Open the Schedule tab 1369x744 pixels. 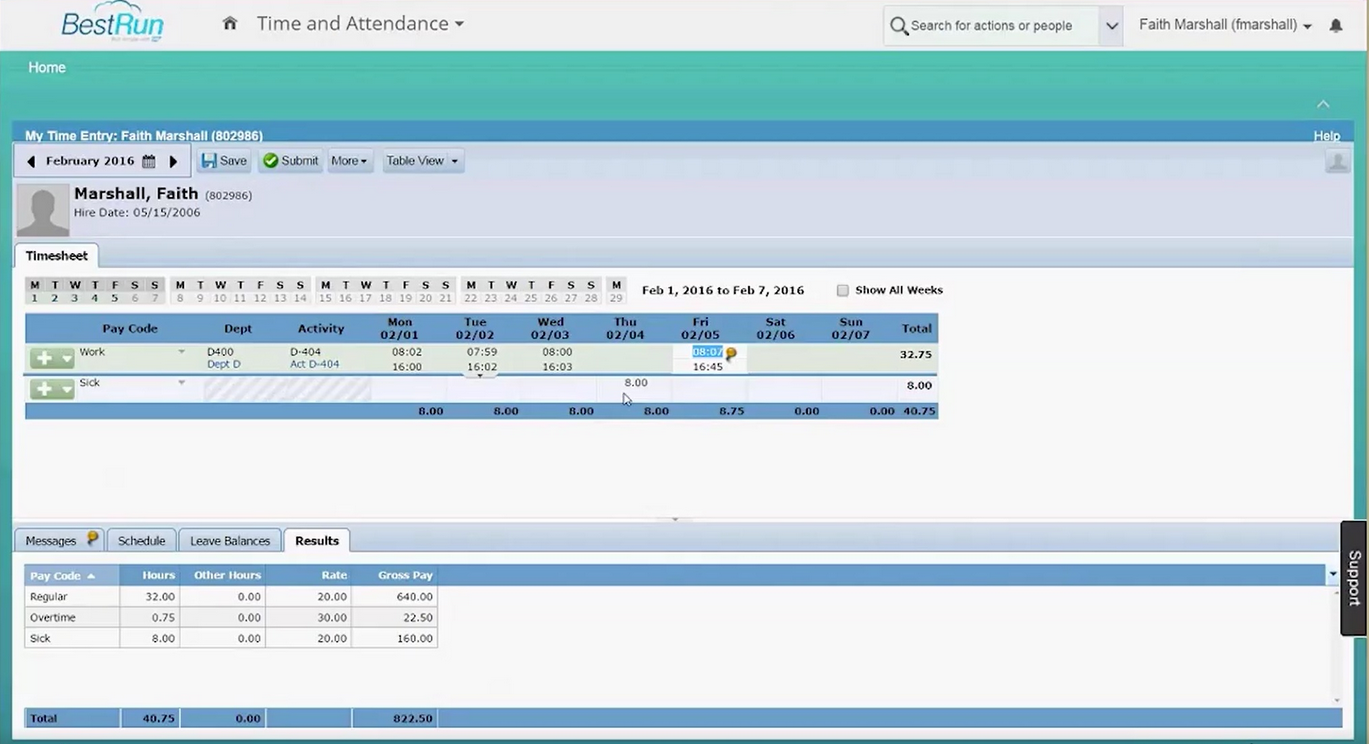click(141, 541)
